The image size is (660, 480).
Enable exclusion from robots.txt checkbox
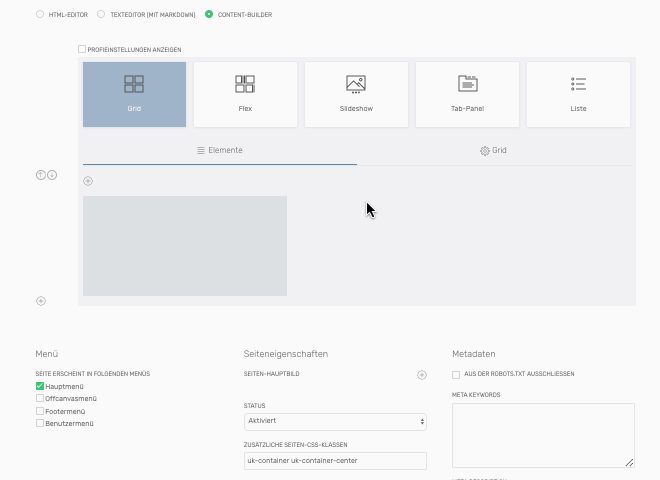[x=456, y=374]
